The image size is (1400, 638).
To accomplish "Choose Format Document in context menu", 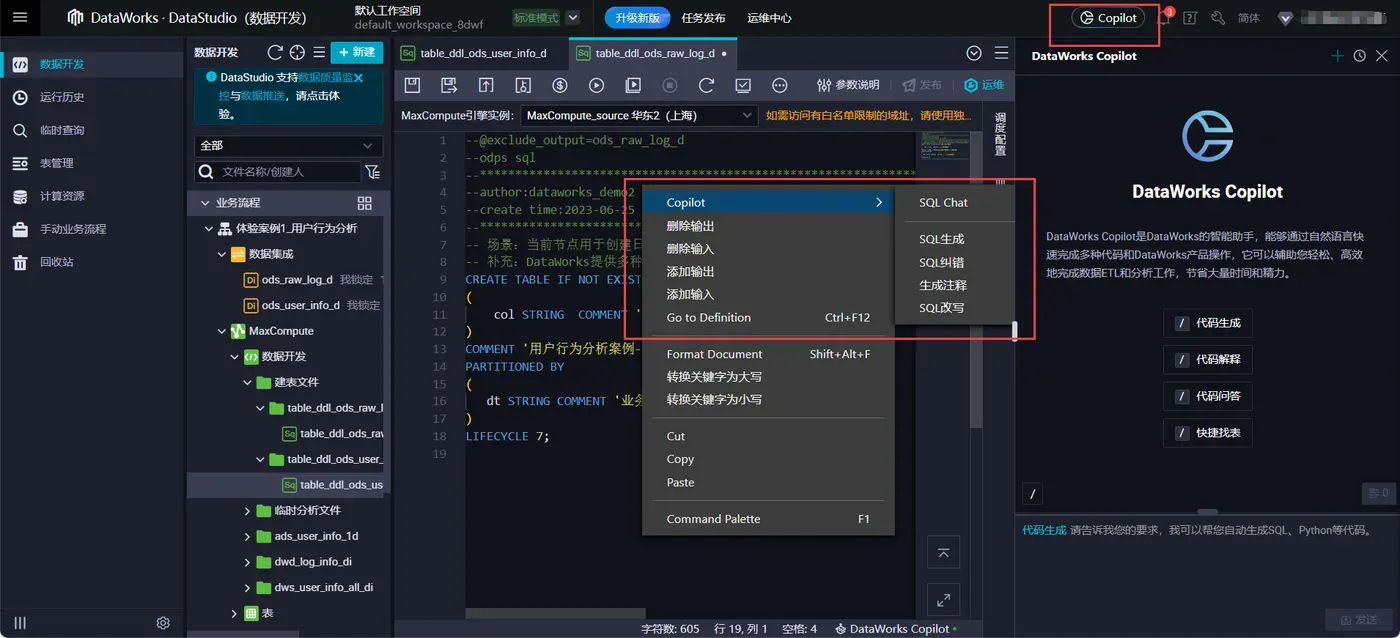I will click(768, 354).
